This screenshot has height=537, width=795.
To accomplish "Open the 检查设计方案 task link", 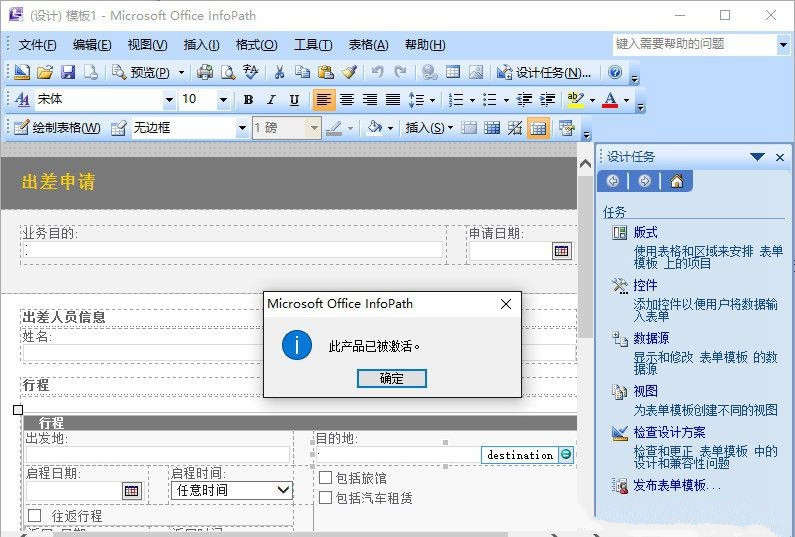I will 669,432.
